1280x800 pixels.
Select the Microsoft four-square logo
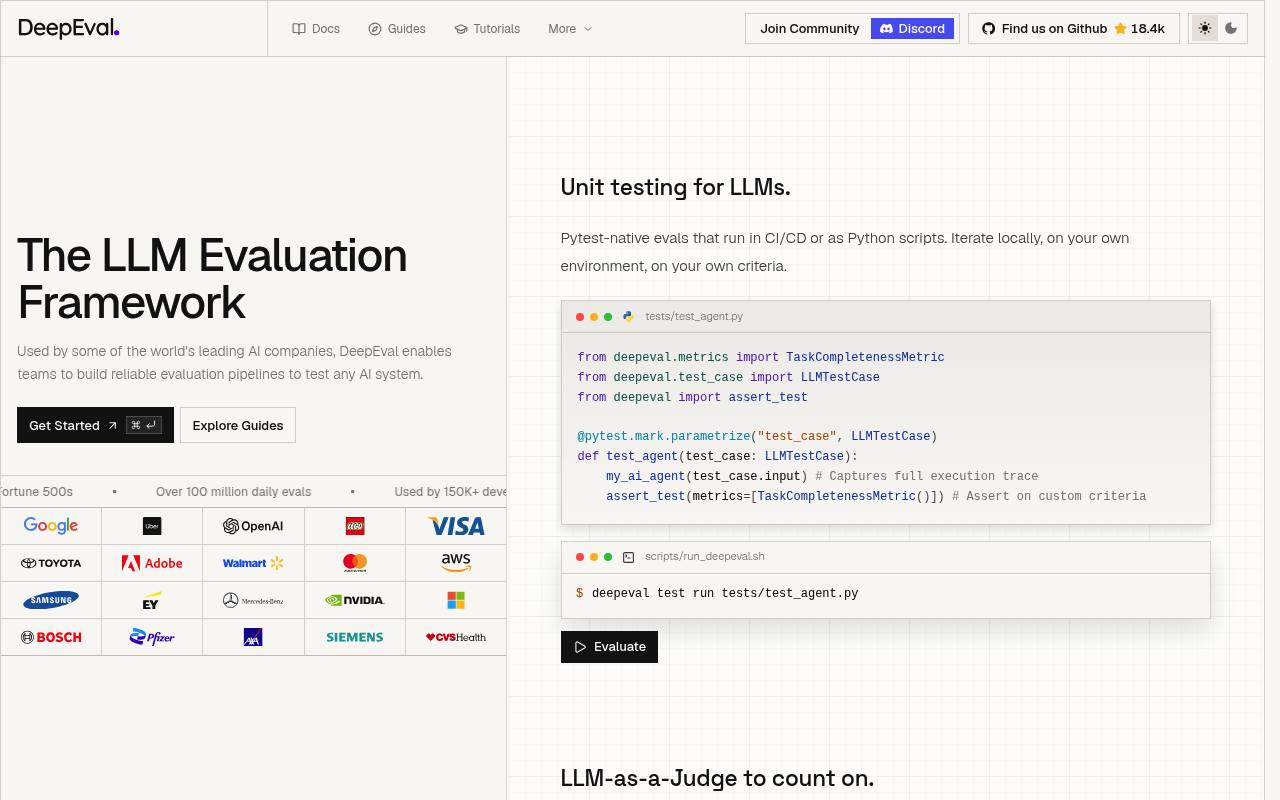(x=456, y=600)
